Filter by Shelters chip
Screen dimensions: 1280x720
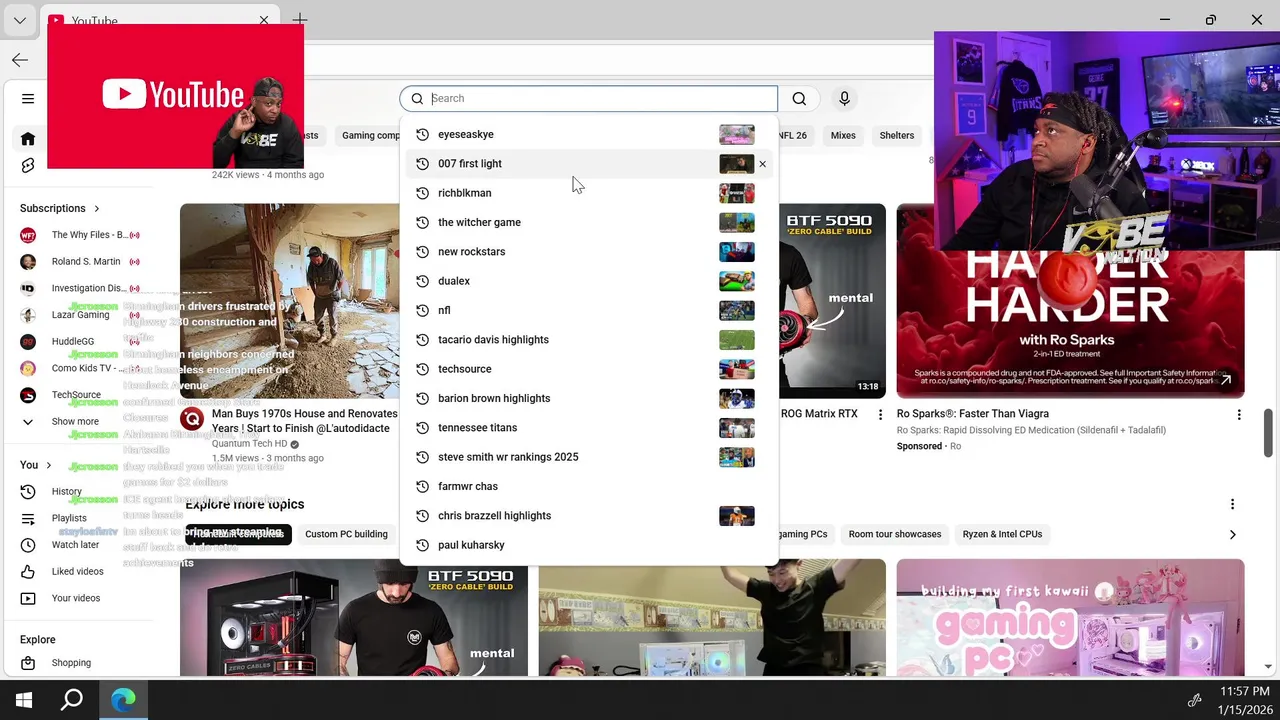(x=897, y=135)
